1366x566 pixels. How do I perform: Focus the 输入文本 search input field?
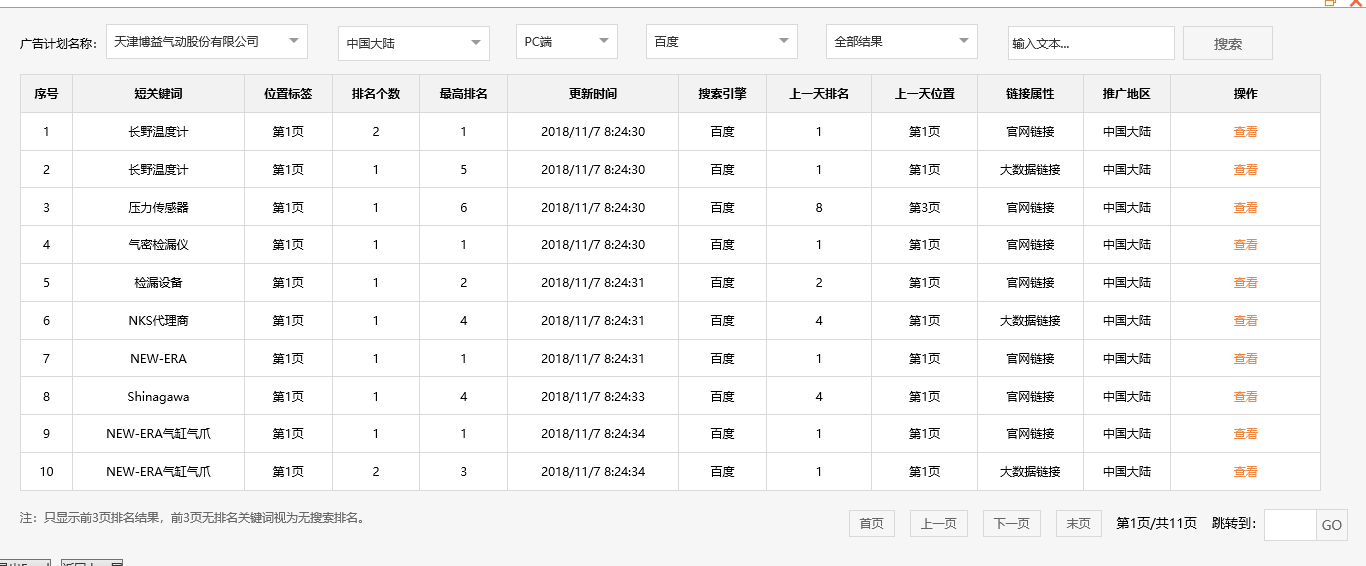[x=1091, y=43]
